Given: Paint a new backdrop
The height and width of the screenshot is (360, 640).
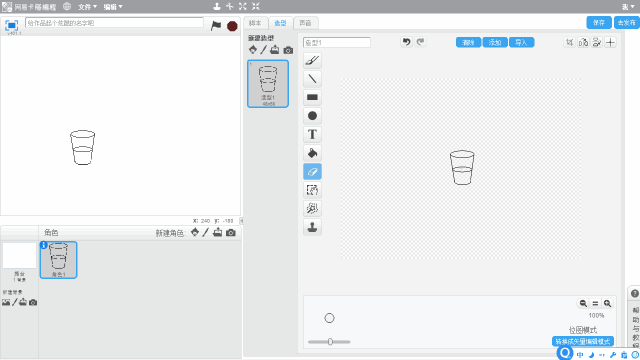Looking at the screenshot, I should point(15,302).
